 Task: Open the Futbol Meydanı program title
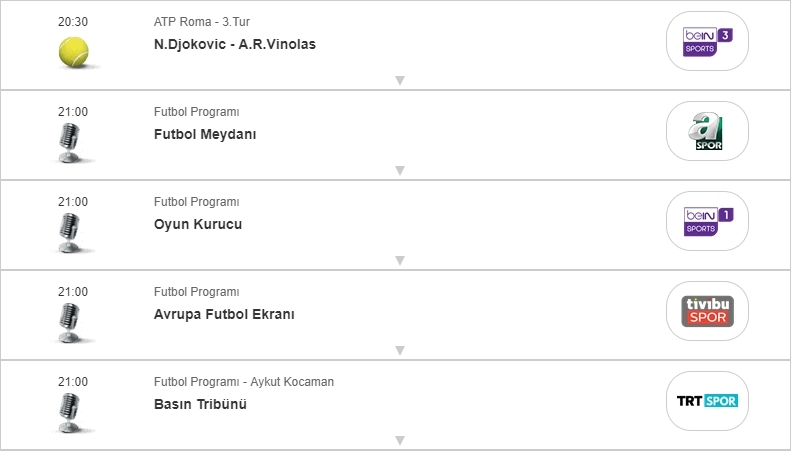205,135
